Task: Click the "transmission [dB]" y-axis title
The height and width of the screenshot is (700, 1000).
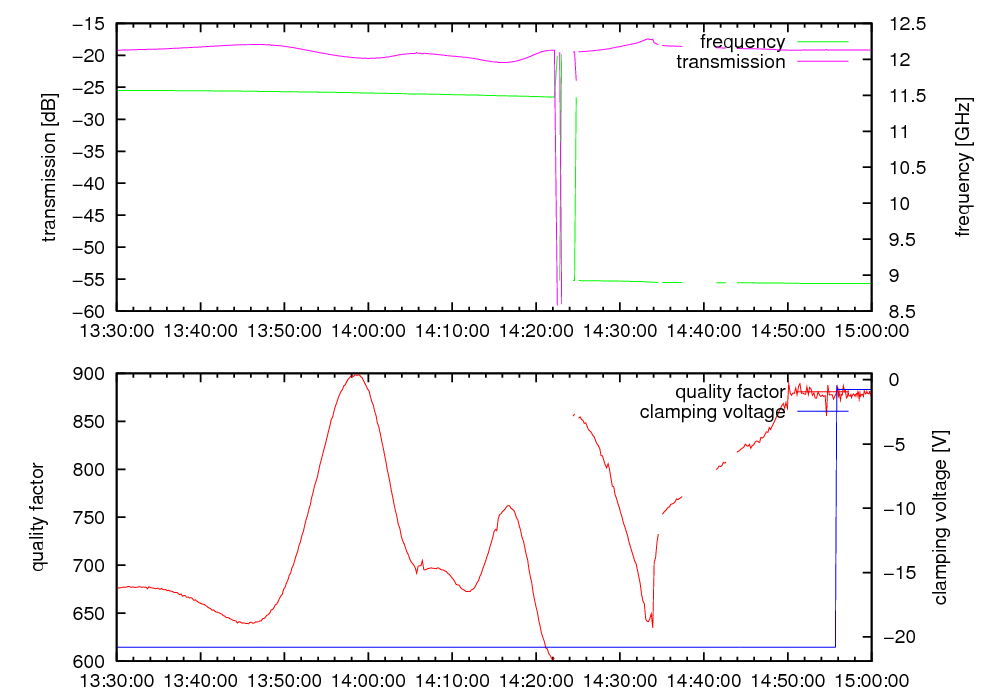Action: tap(49, 167)
